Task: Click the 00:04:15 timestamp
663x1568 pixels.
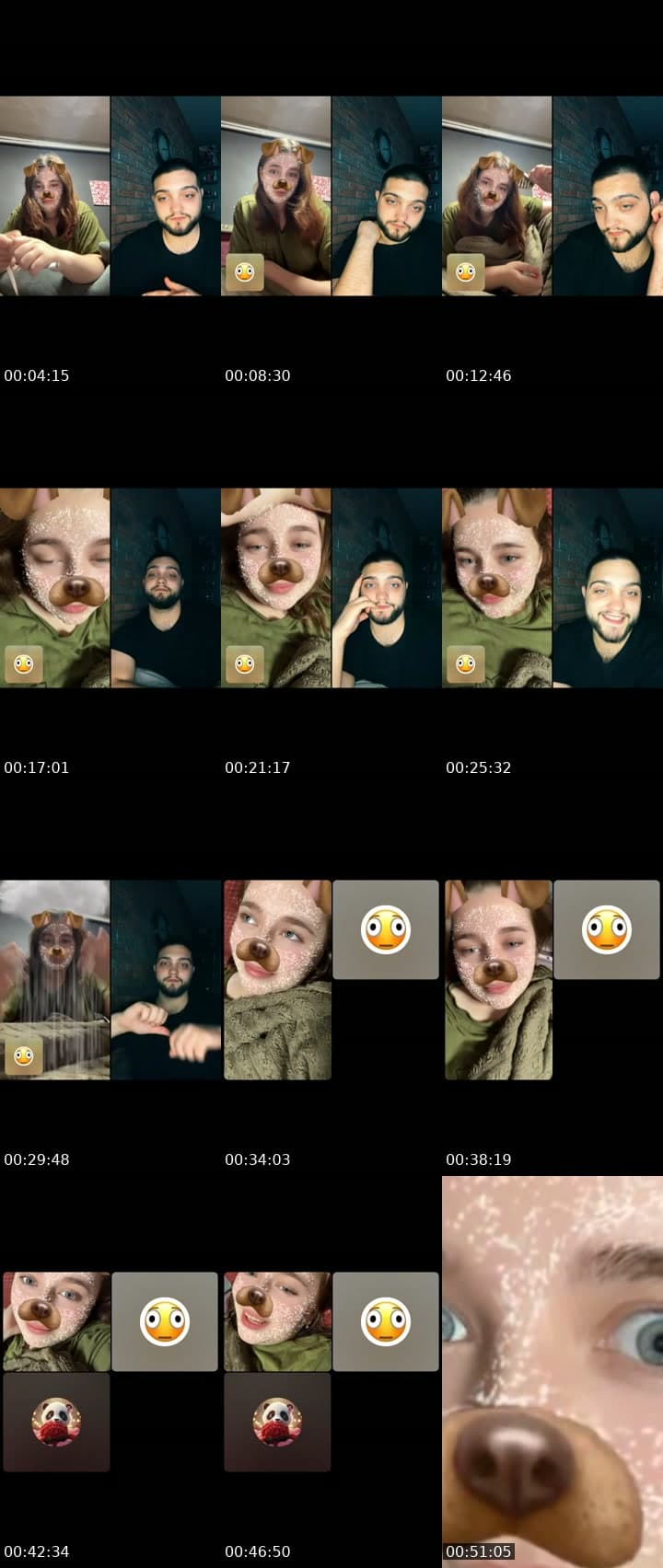Action: pyautogui.click(x=37, y=375)
